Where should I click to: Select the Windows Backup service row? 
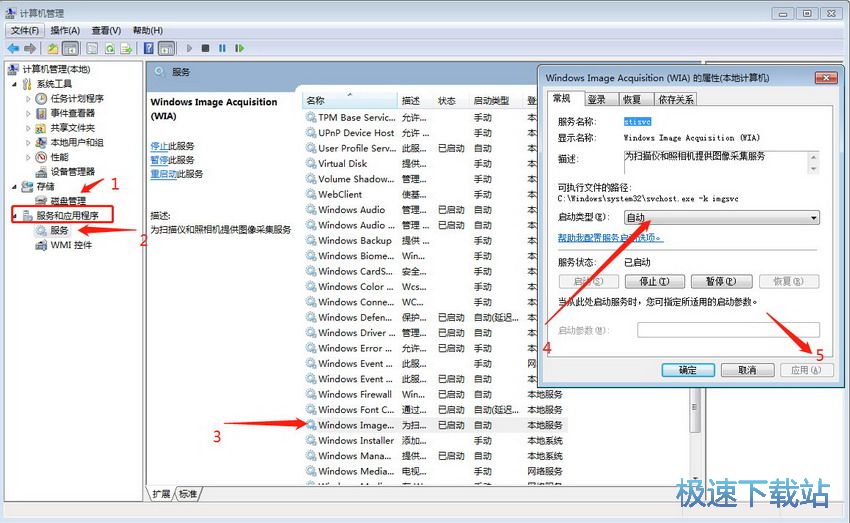coord(420,240)
